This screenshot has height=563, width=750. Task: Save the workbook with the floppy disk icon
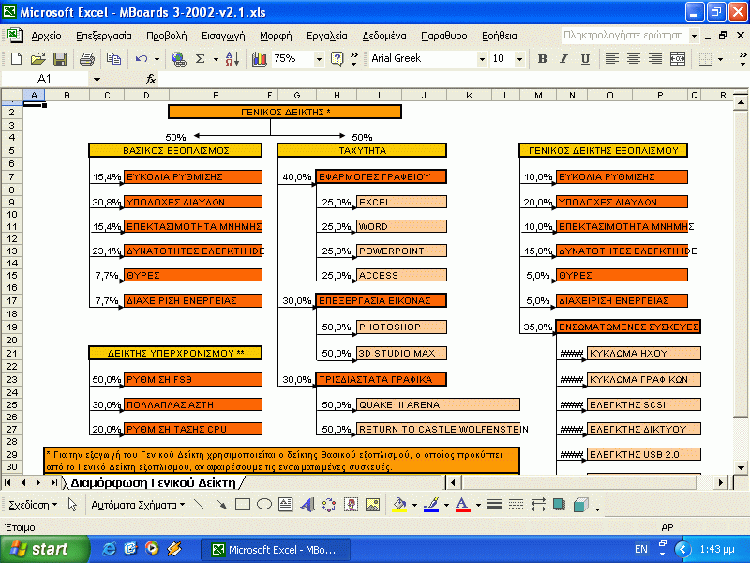point(60,59)
